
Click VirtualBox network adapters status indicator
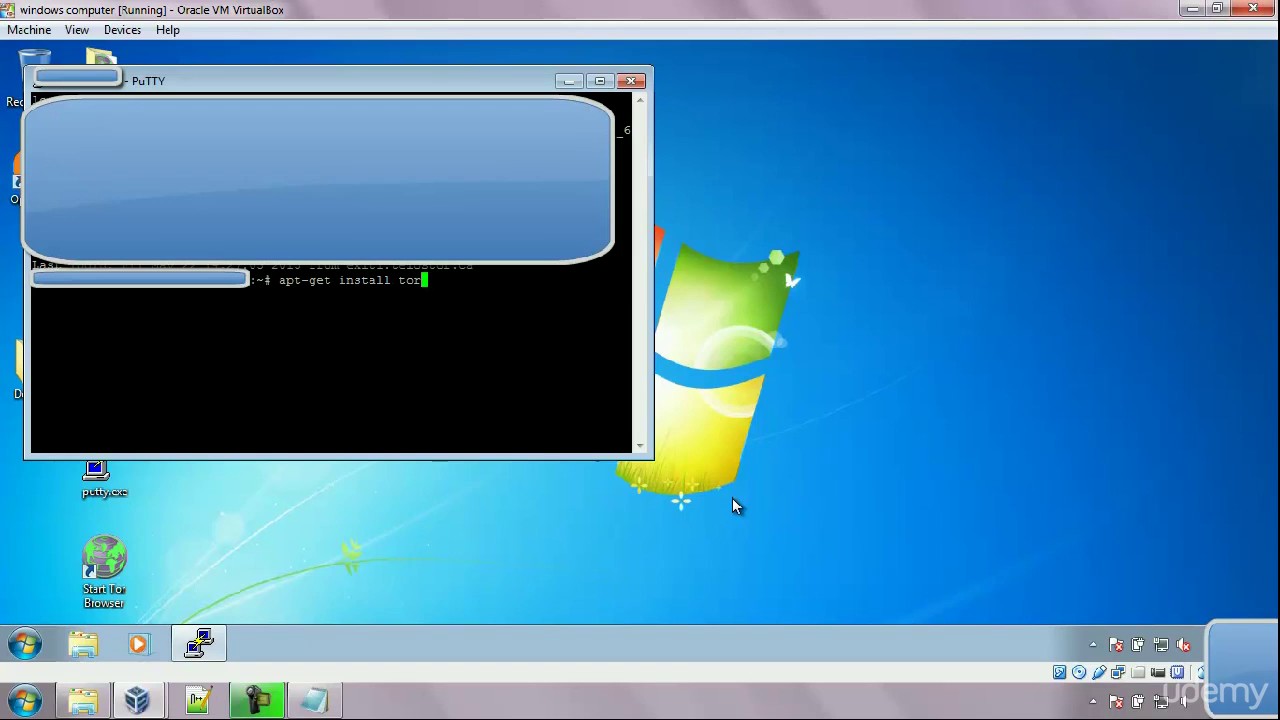pyautogui.click(x=1118, y=672)
